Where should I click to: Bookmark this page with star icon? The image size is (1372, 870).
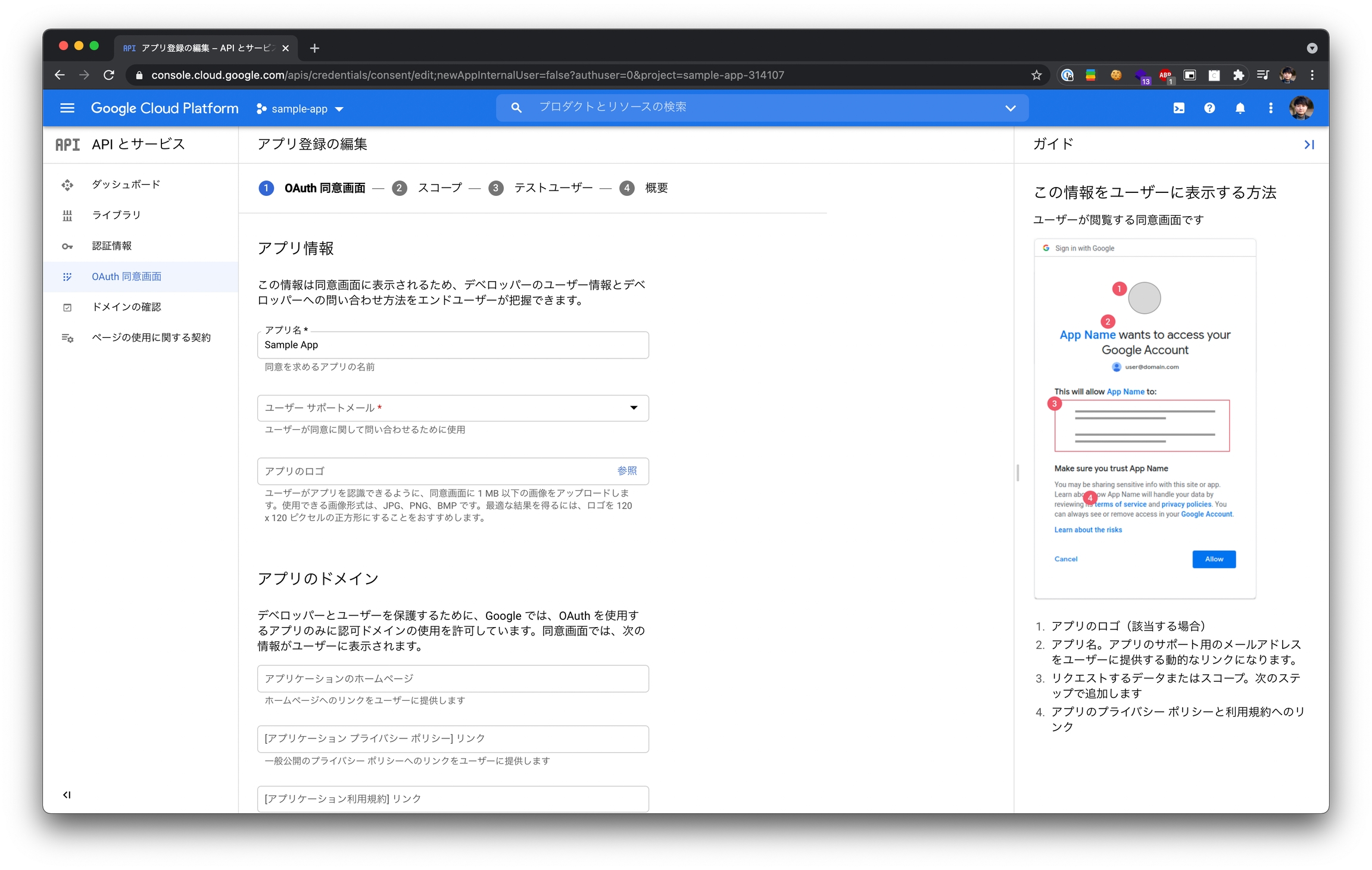pos(1036,75)
